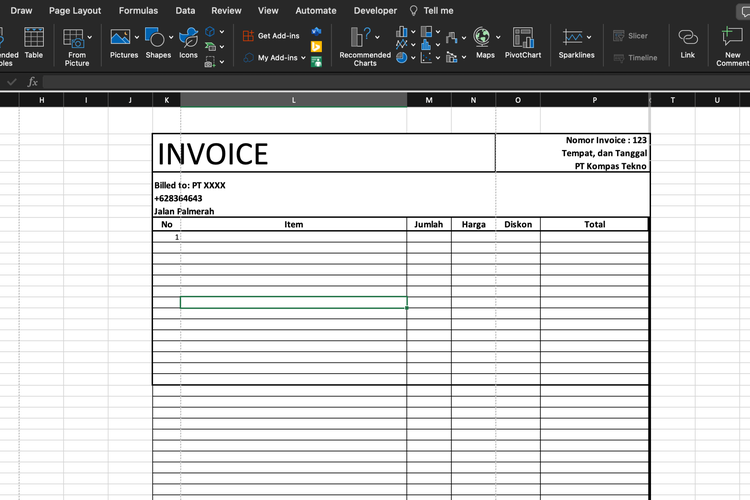Click the Column chart icon

pyautogui.click(x=402, y=32)
